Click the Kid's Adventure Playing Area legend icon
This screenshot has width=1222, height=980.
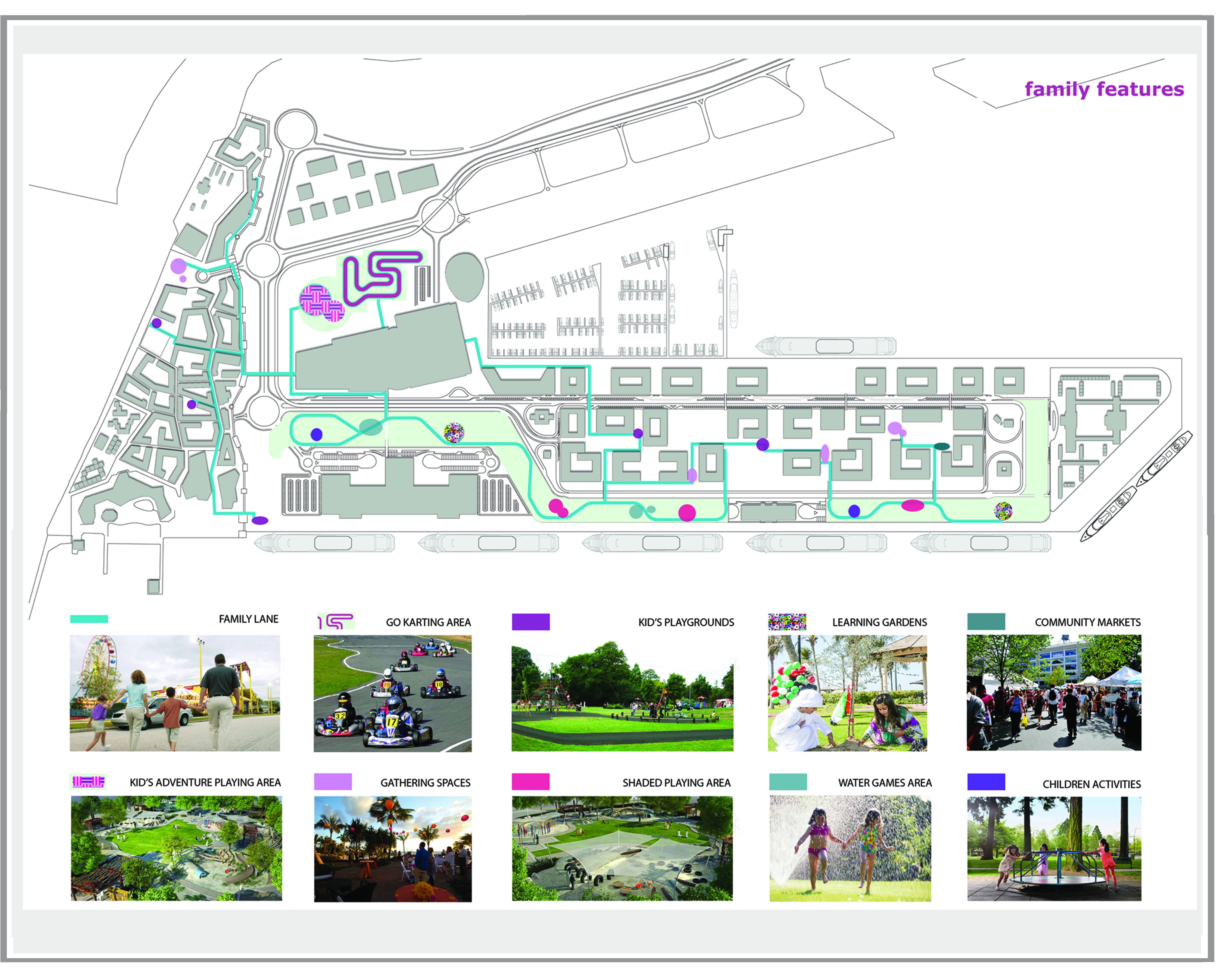[88, 782]
